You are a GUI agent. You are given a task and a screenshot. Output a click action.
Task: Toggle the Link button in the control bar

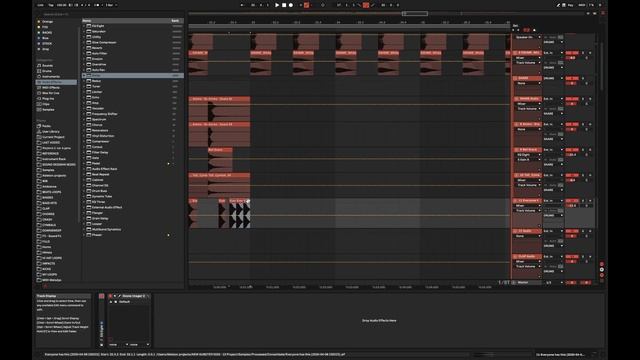pos(40,5)
